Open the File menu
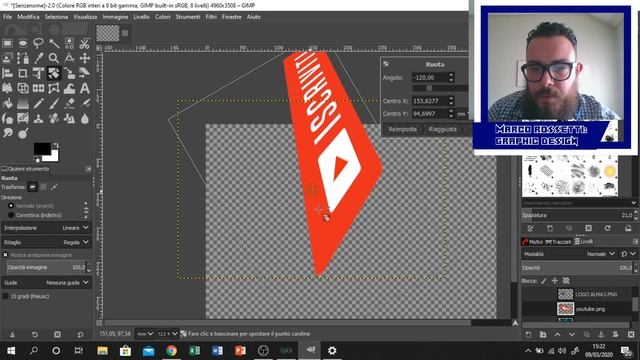This screenshot has width=640, height=360. (x=7, y=17)
